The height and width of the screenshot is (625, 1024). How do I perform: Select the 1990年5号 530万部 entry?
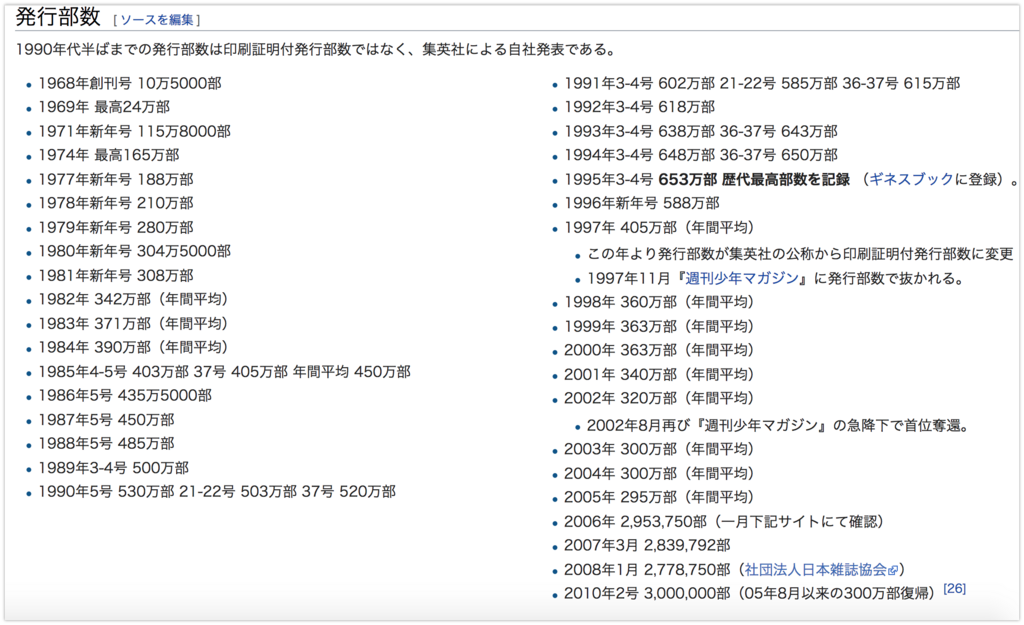[x=217, y=492]
